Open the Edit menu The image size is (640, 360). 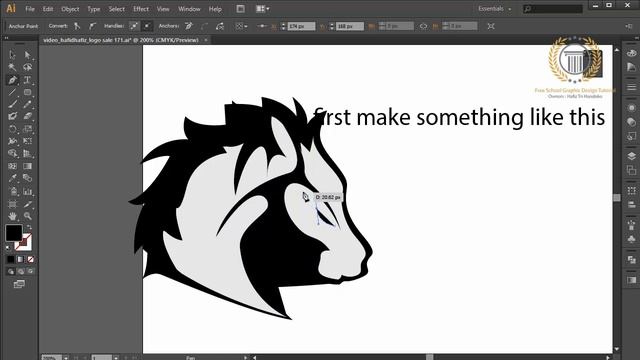pos(48,9)
